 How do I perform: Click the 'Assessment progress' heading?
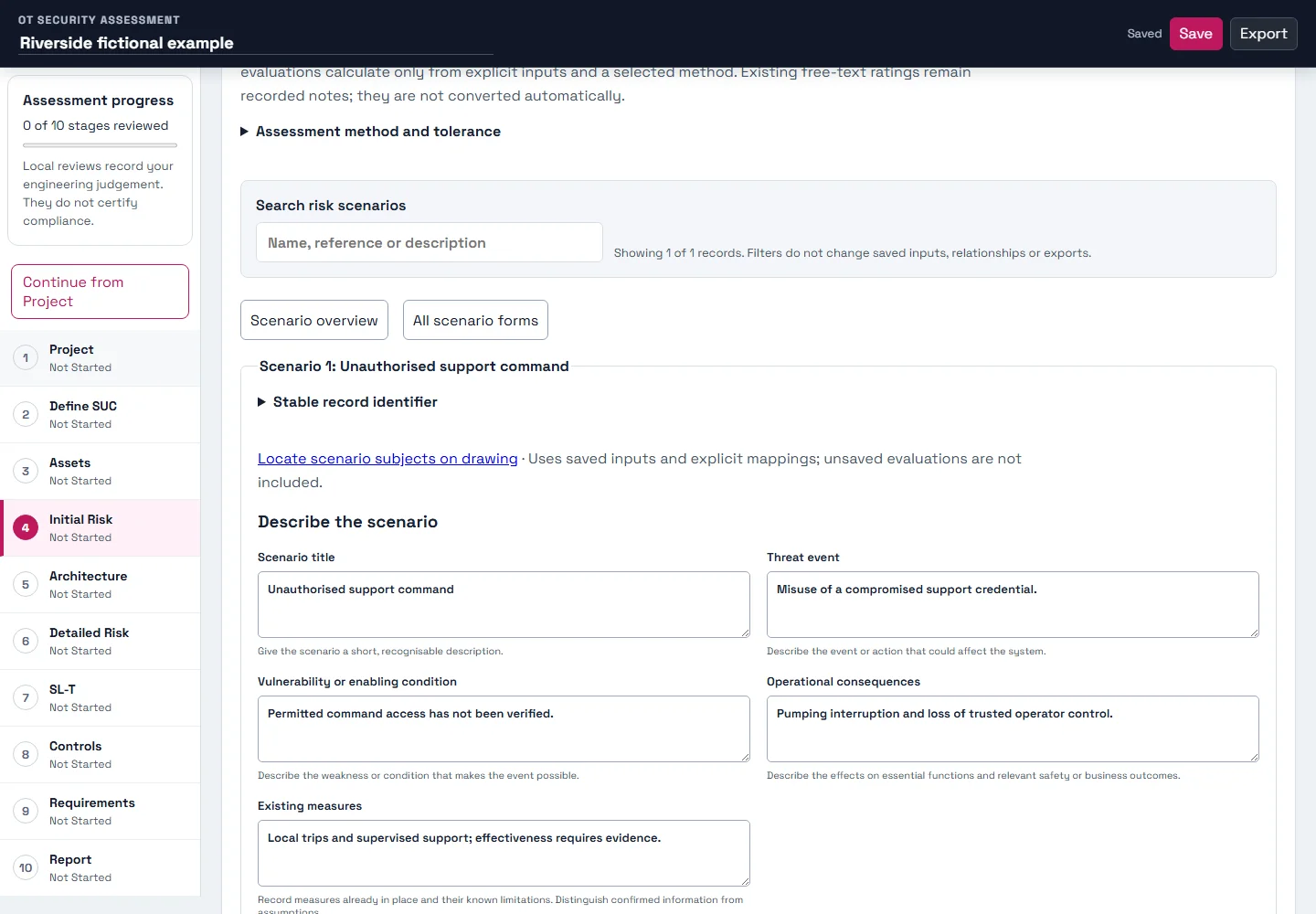[x=99, y=101]
